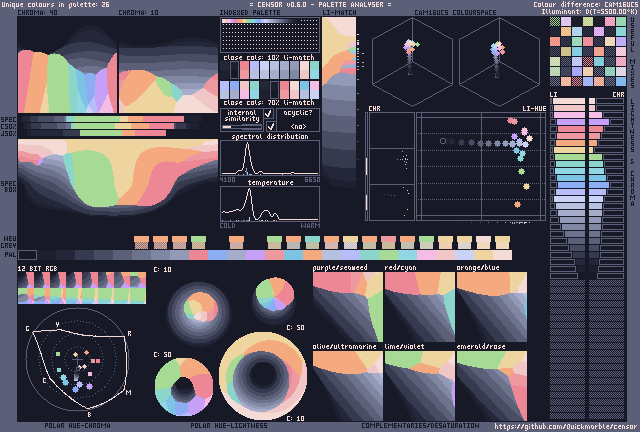This screenshot has height=432, width=640.
Task: Click the hollow circle marker in LI-HUE plot
Action: click(442, 142)
